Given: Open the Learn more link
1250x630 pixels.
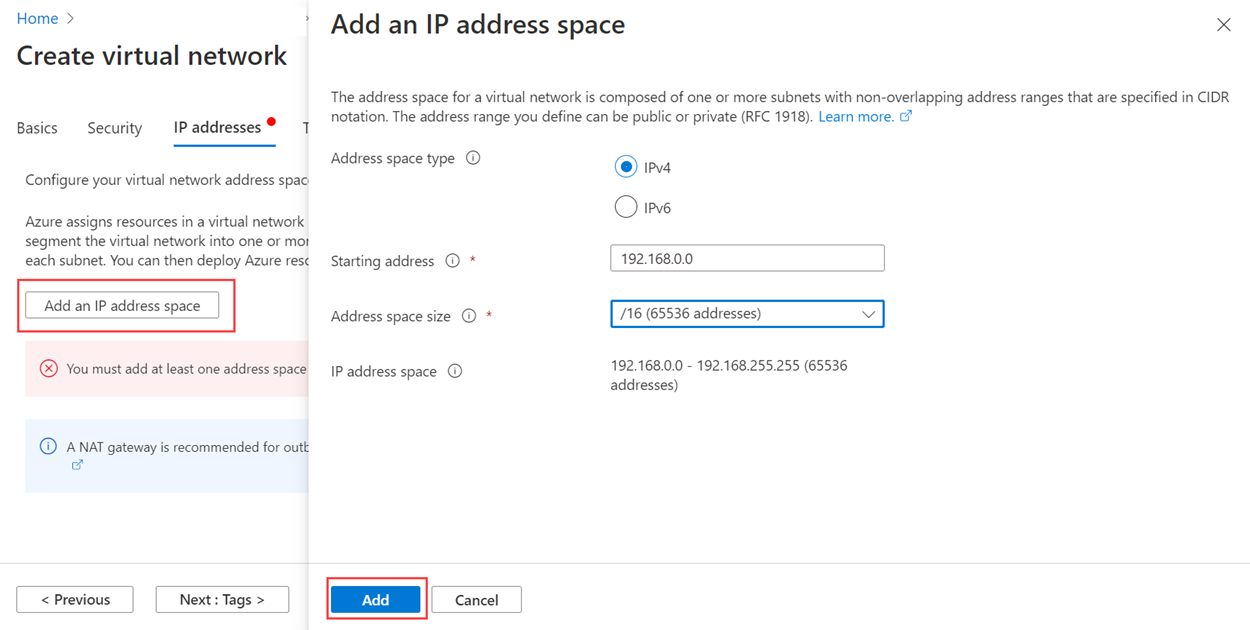Looking at the screenshot, I should 856,116.
